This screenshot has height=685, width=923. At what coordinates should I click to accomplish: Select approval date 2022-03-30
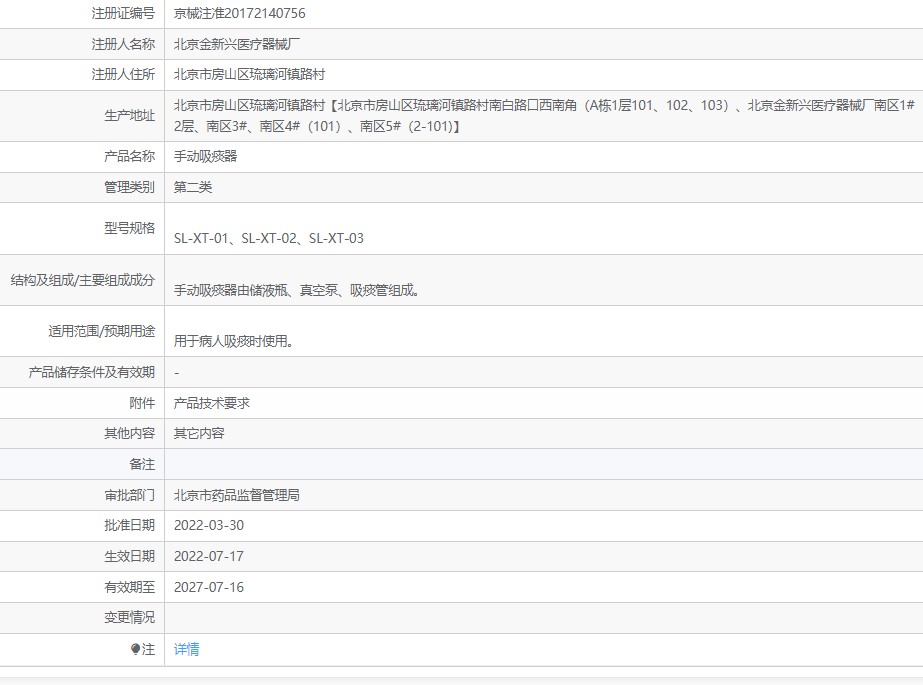[x=209, y=526]
